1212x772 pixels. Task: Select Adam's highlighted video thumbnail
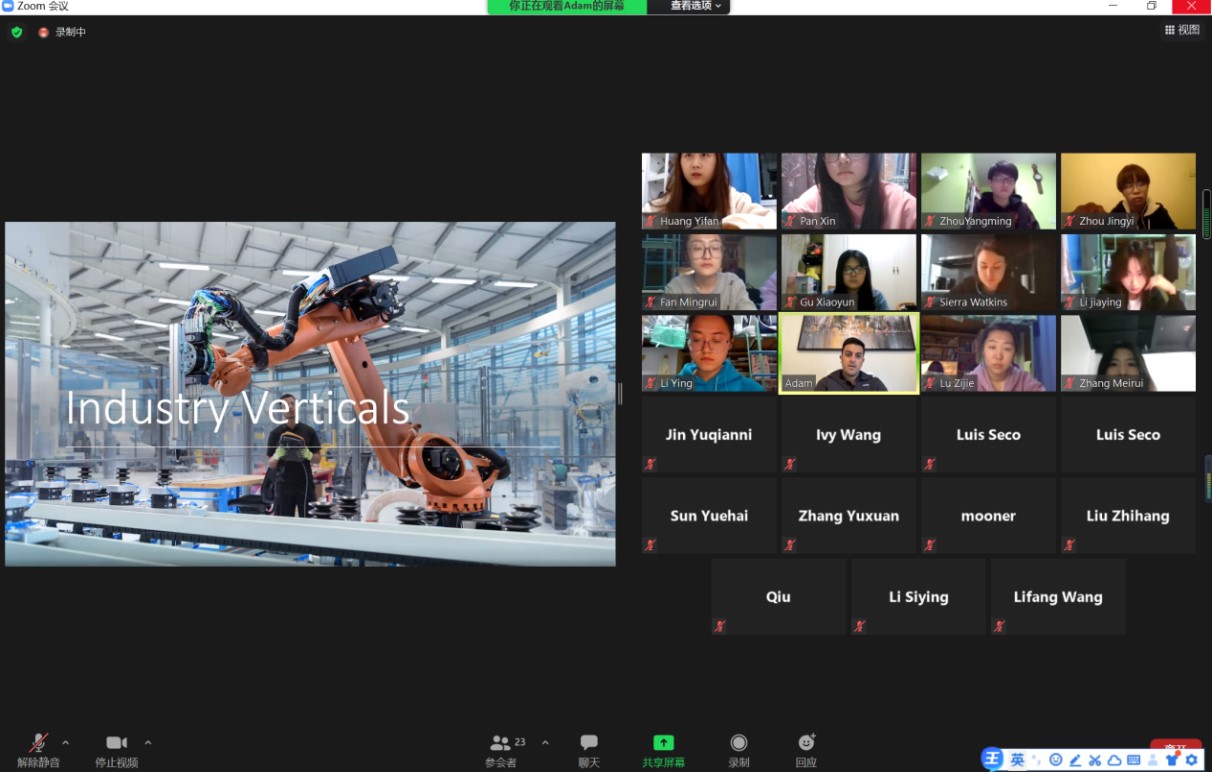click(x=848, y=353)
